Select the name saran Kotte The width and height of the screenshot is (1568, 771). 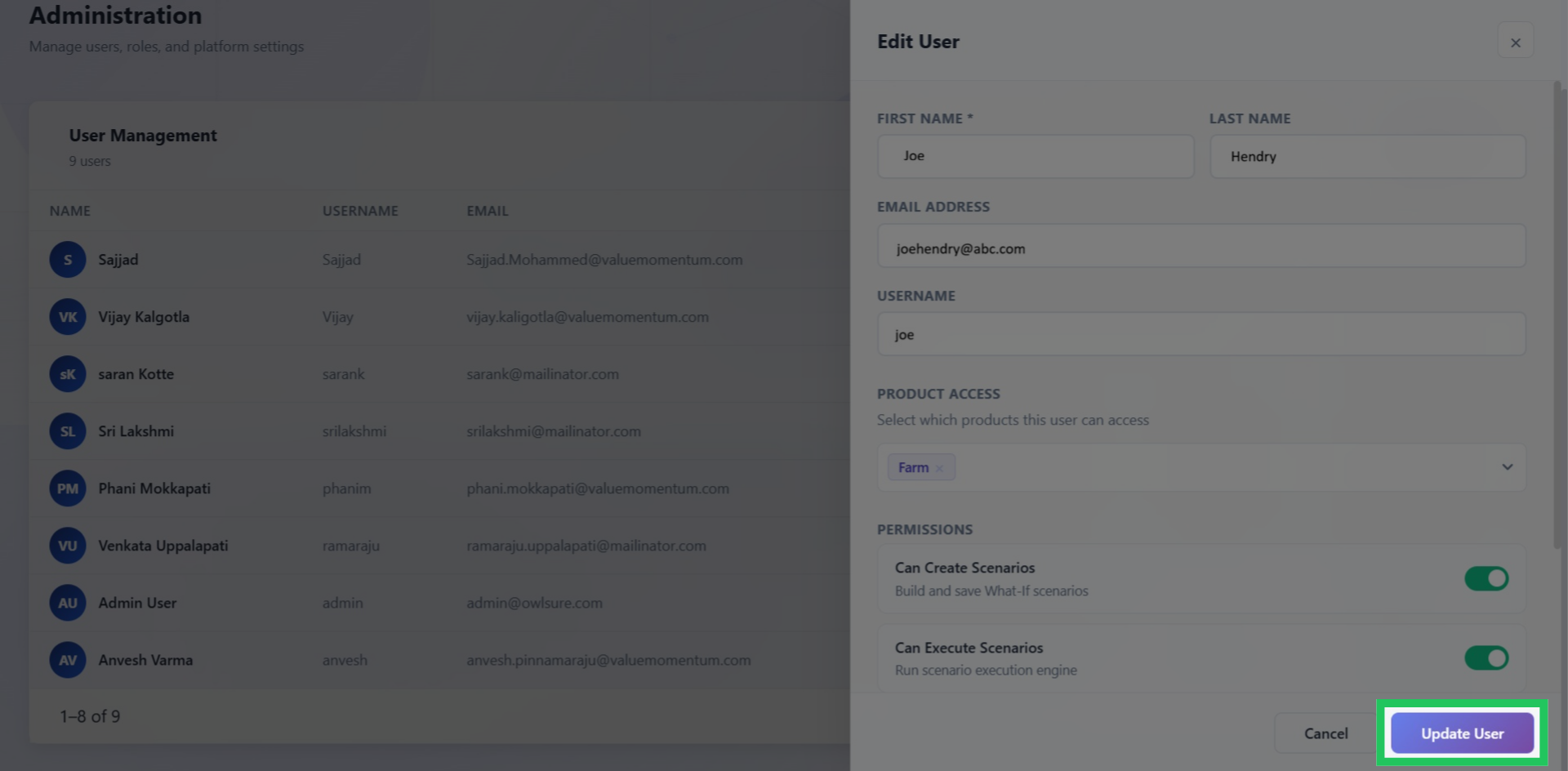pos(136,374)
